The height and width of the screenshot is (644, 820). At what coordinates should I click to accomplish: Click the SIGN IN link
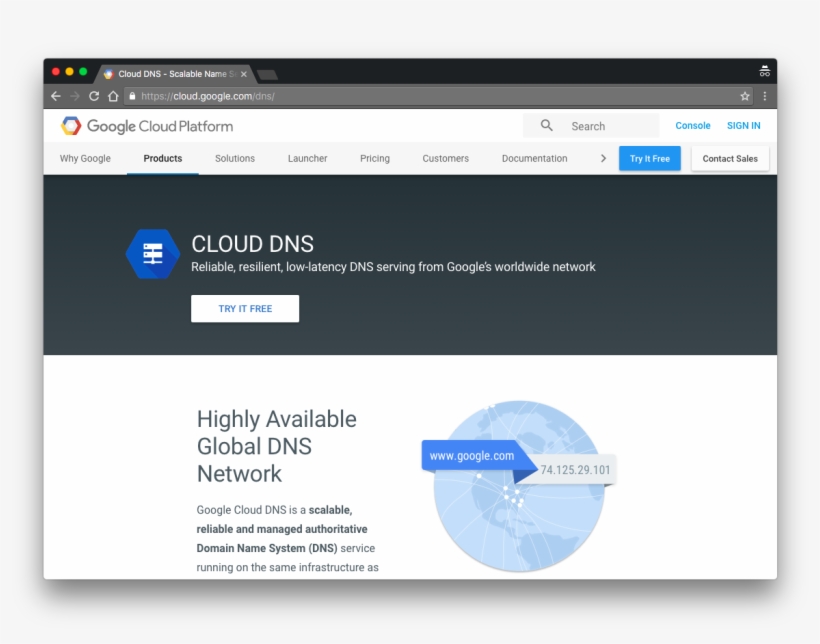click(x=743, y=126)
